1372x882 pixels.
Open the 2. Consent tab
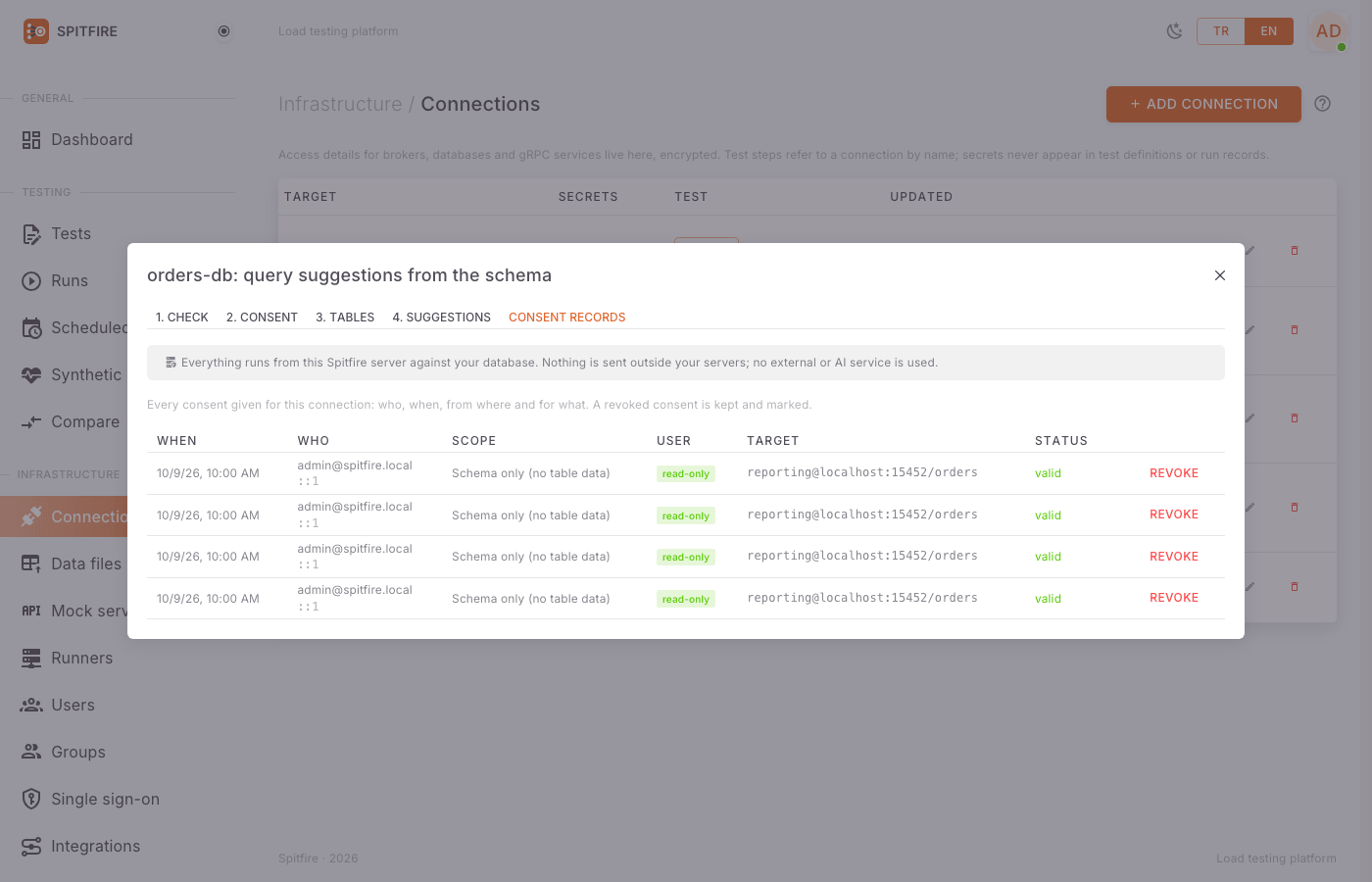pyautogui.click(x=262, y=318)
